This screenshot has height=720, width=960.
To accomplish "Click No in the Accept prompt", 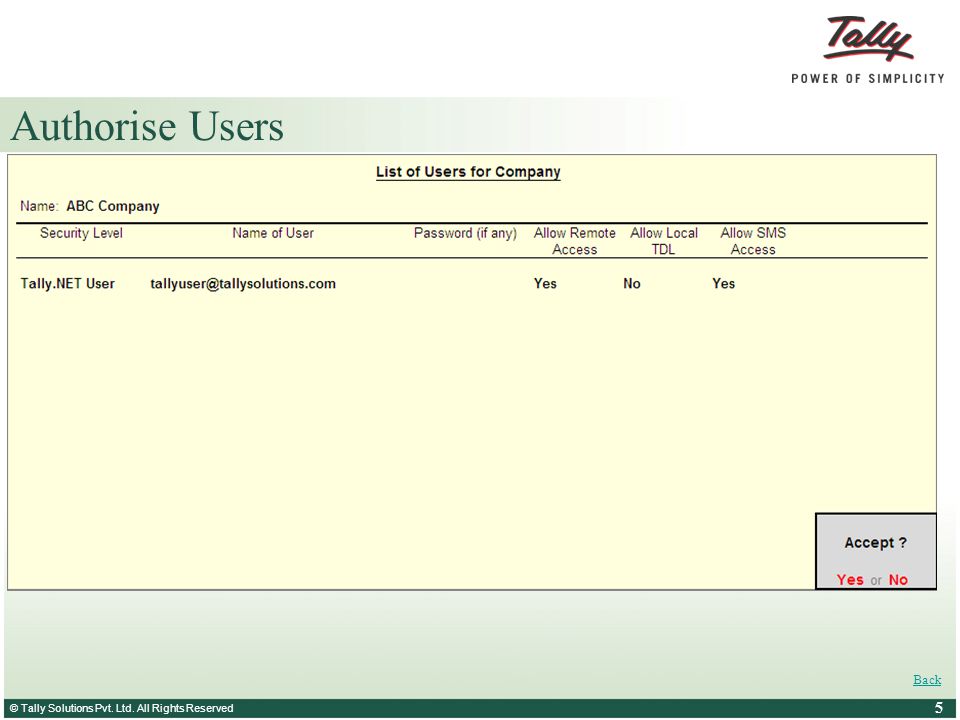I will point(898,579).
